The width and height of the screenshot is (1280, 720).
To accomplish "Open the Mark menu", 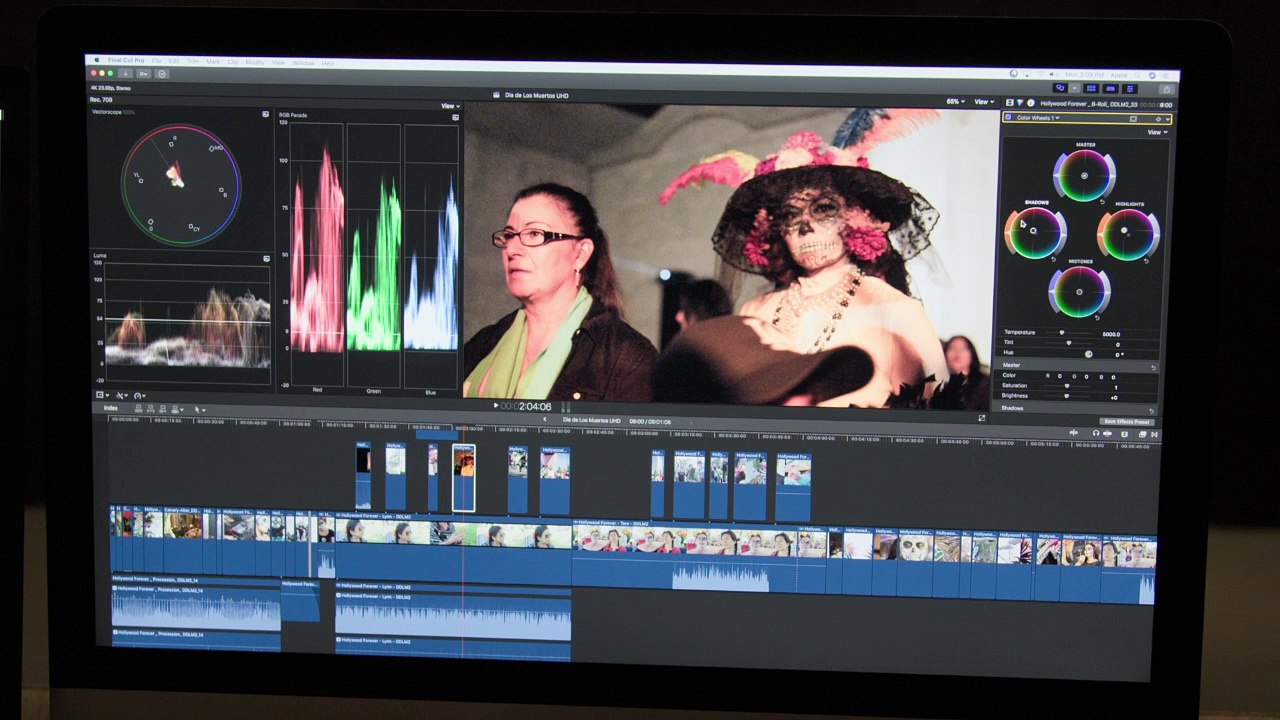I will [x=213, y=62].
